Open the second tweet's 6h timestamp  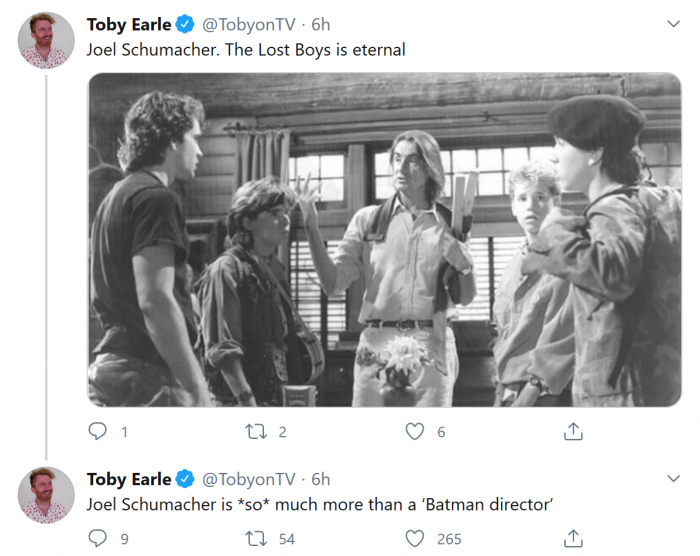[320, 479]
